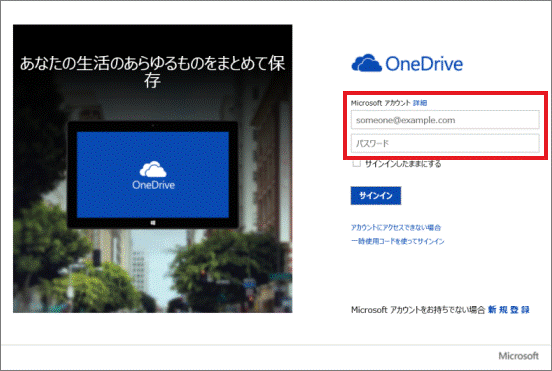Click the blue サインイン button

click(376, 196)
